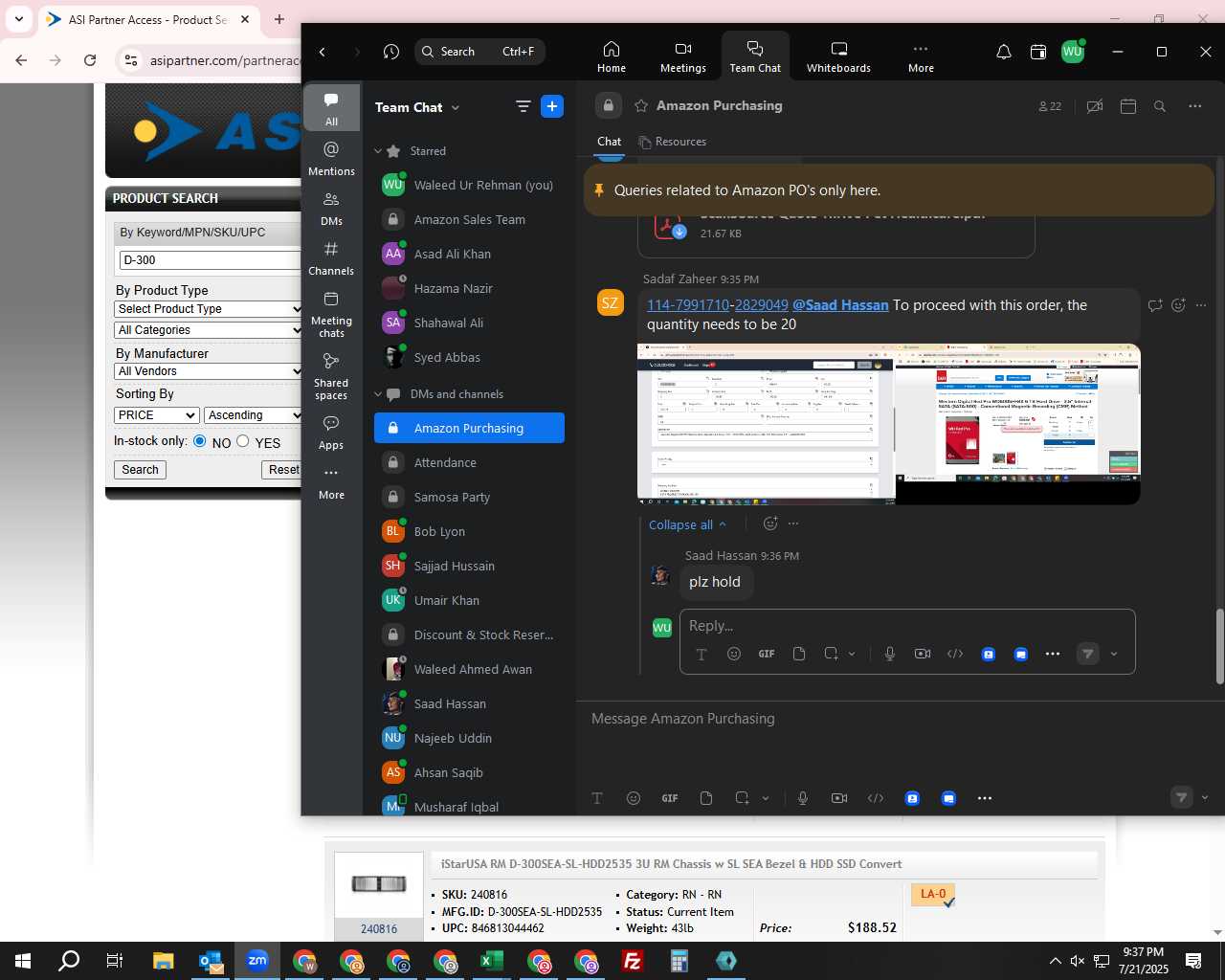Collapse the Starred section
The image size is (1225, 980).
pos(378,151)
